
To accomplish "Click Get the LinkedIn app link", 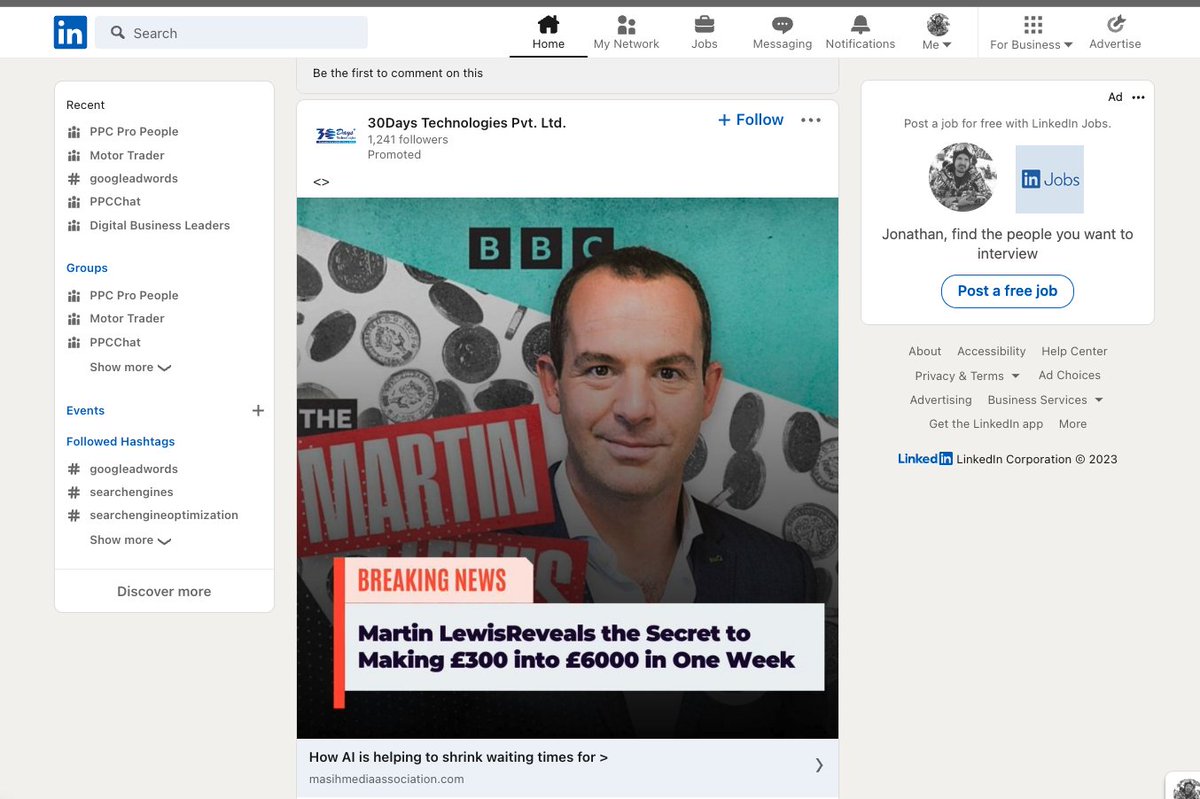I will pyautogui.click(x=986, y=424).
